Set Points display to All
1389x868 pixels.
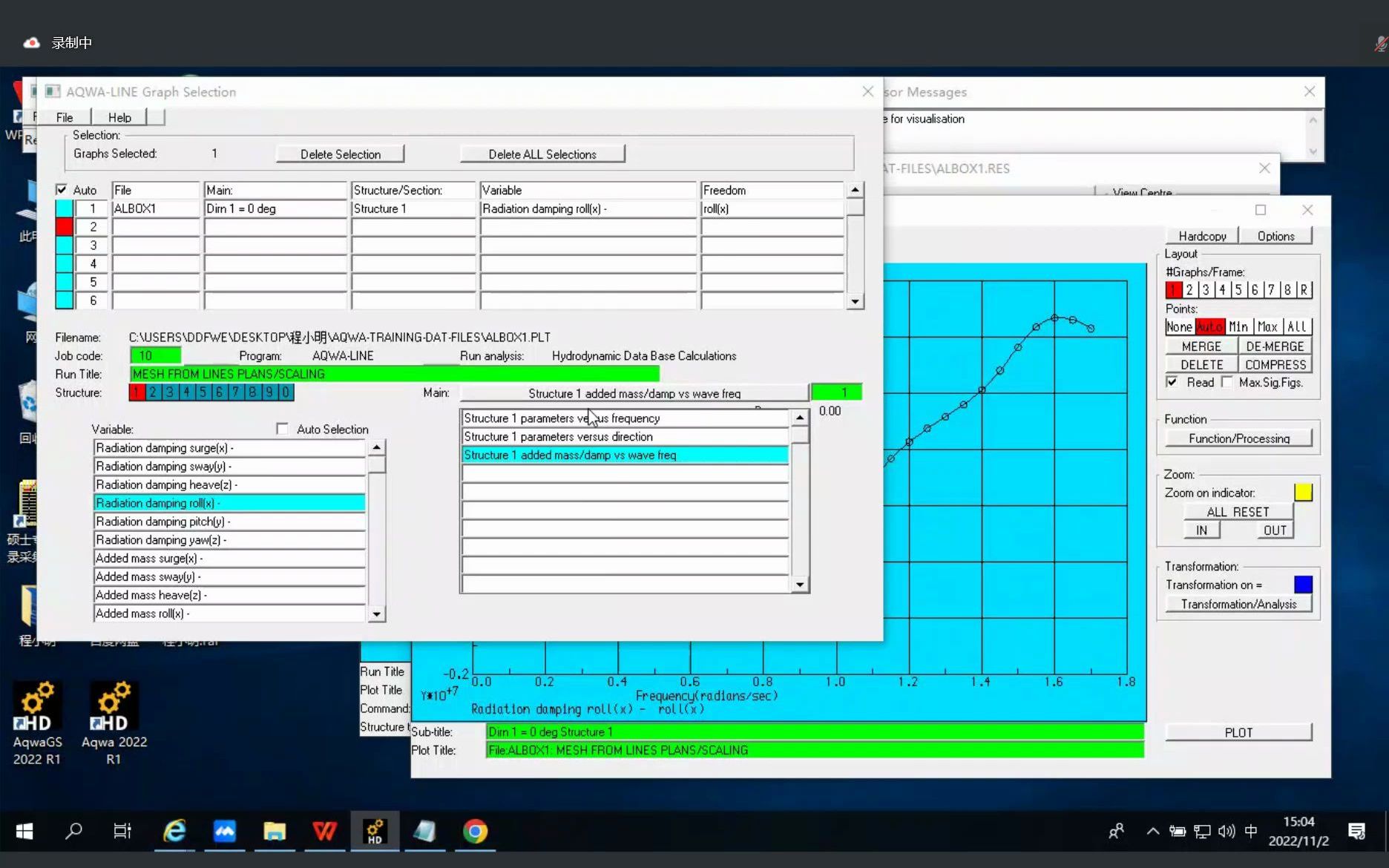click(x=1296, y=326)
